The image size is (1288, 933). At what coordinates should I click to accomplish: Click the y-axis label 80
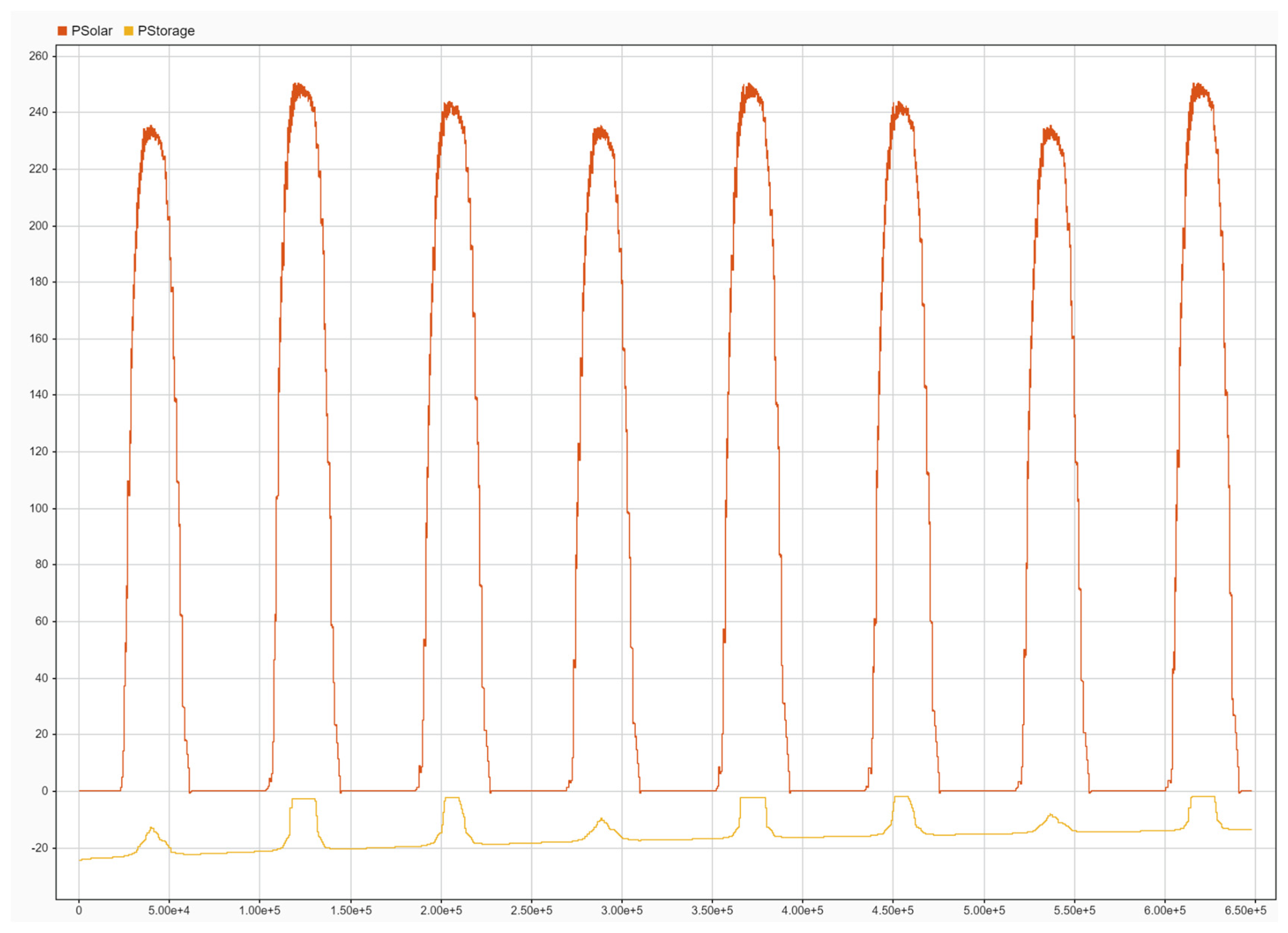(x=41, y=564)
